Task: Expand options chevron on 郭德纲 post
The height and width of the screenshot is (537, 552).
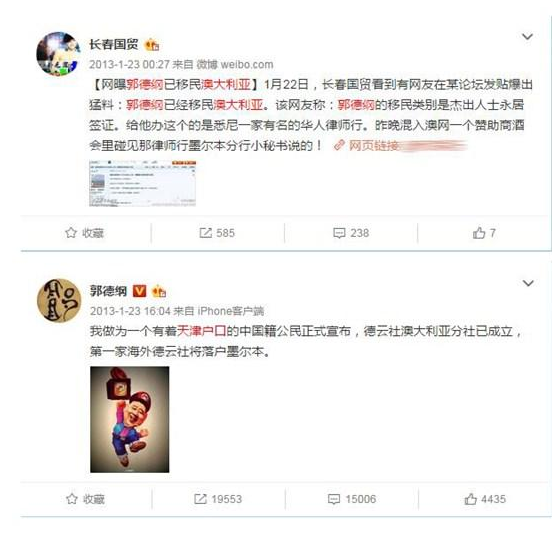Action: click(528, 283)
